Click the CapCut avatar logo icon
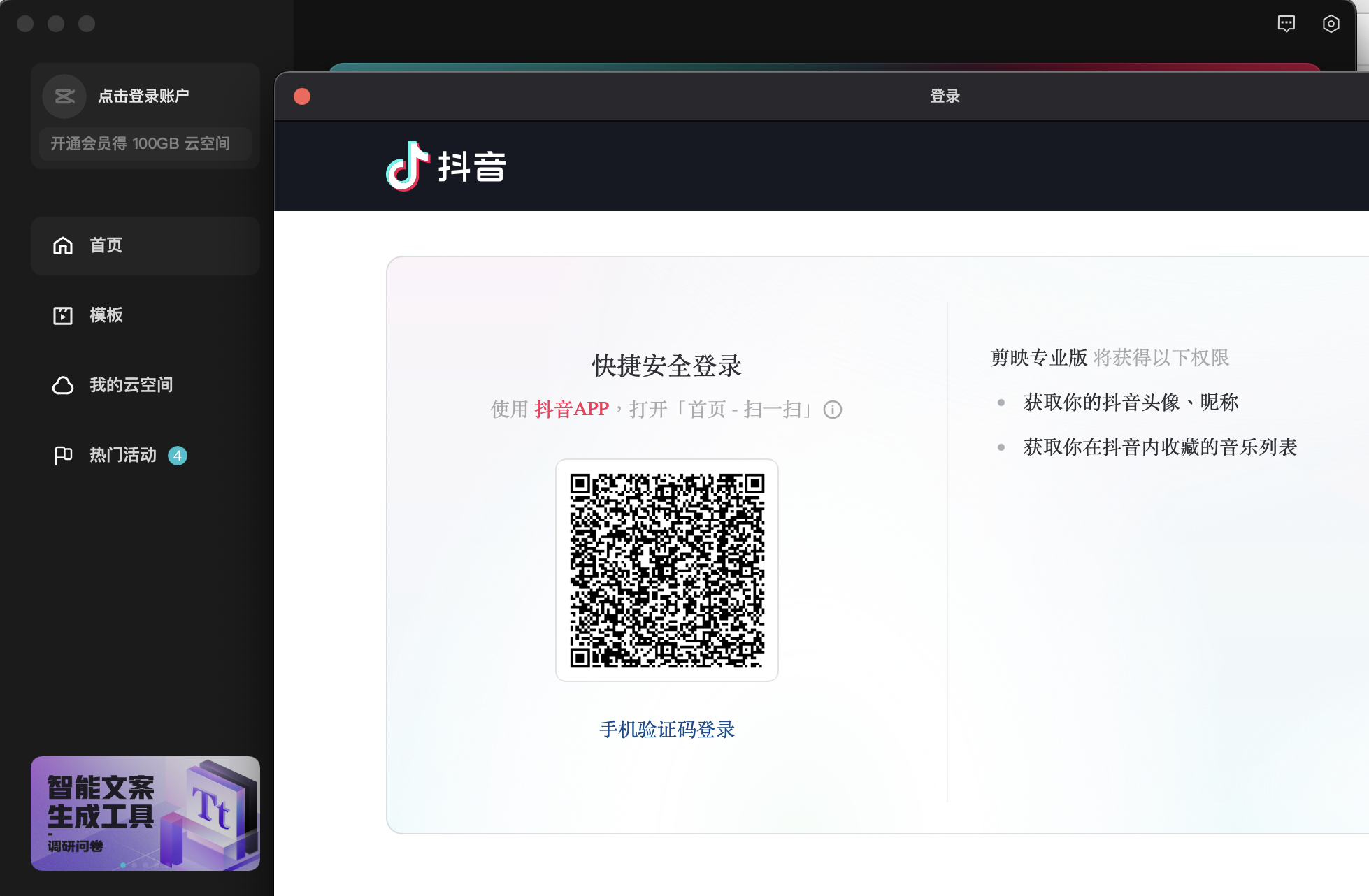The image size is (1369, 896). point(64,96)
